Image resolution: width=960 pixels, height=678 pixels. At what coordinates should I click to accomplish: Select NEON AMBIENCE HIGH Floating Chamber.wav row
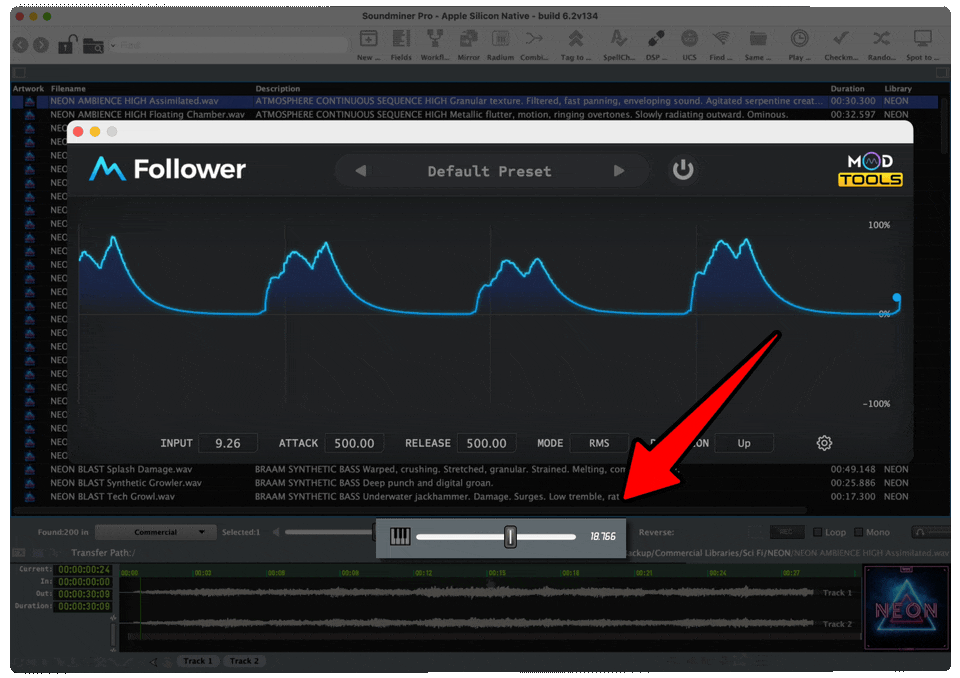click(x=475, y=115)
